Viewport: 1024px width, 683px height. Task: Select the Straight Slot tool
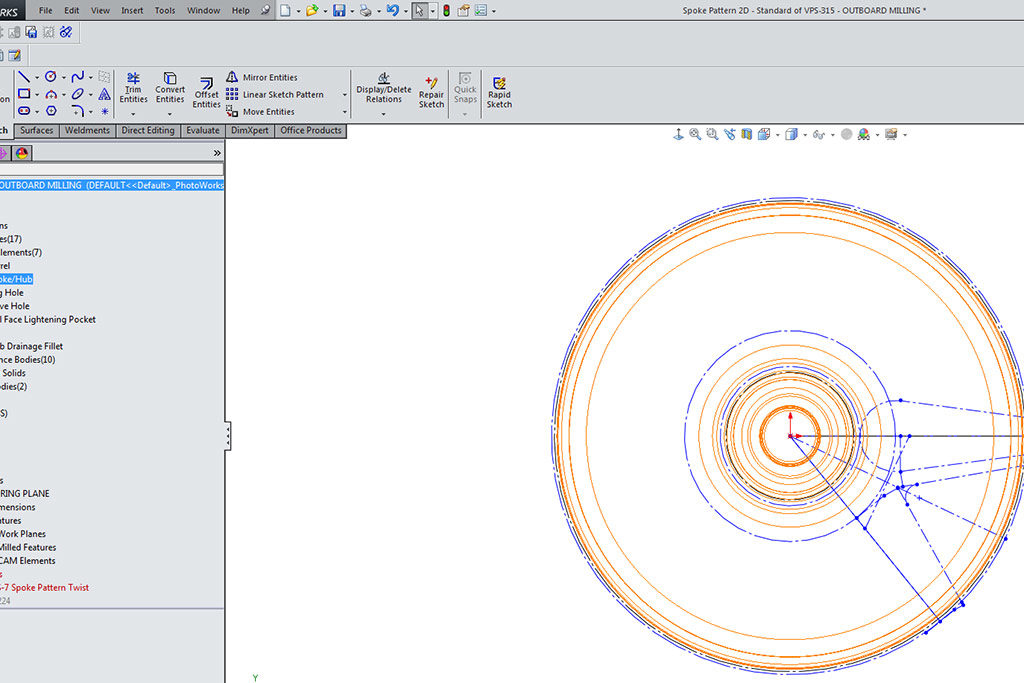(24, 111)
